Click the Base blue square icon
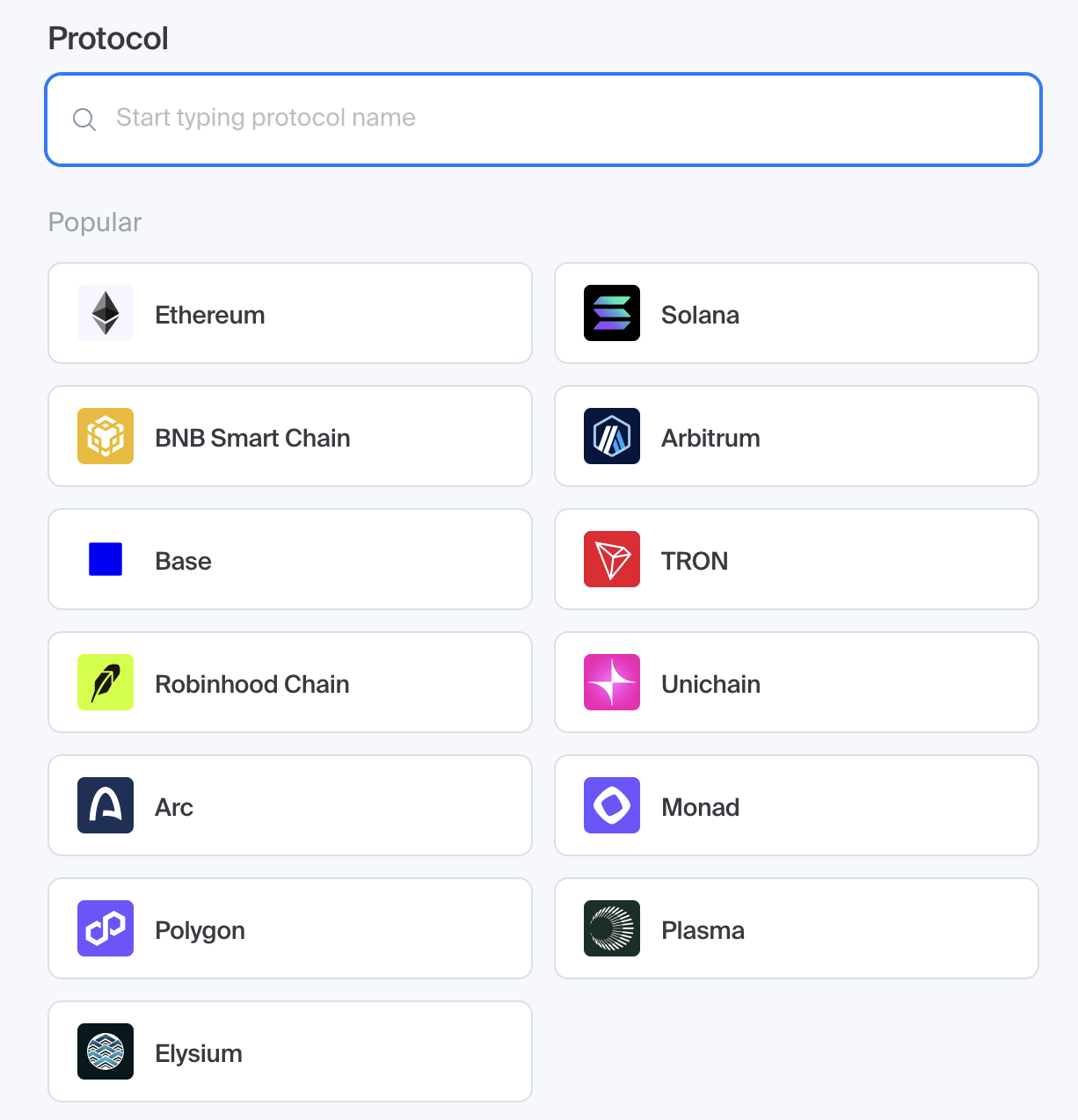Screen dimensions: 1078x1120 [106, 559]
